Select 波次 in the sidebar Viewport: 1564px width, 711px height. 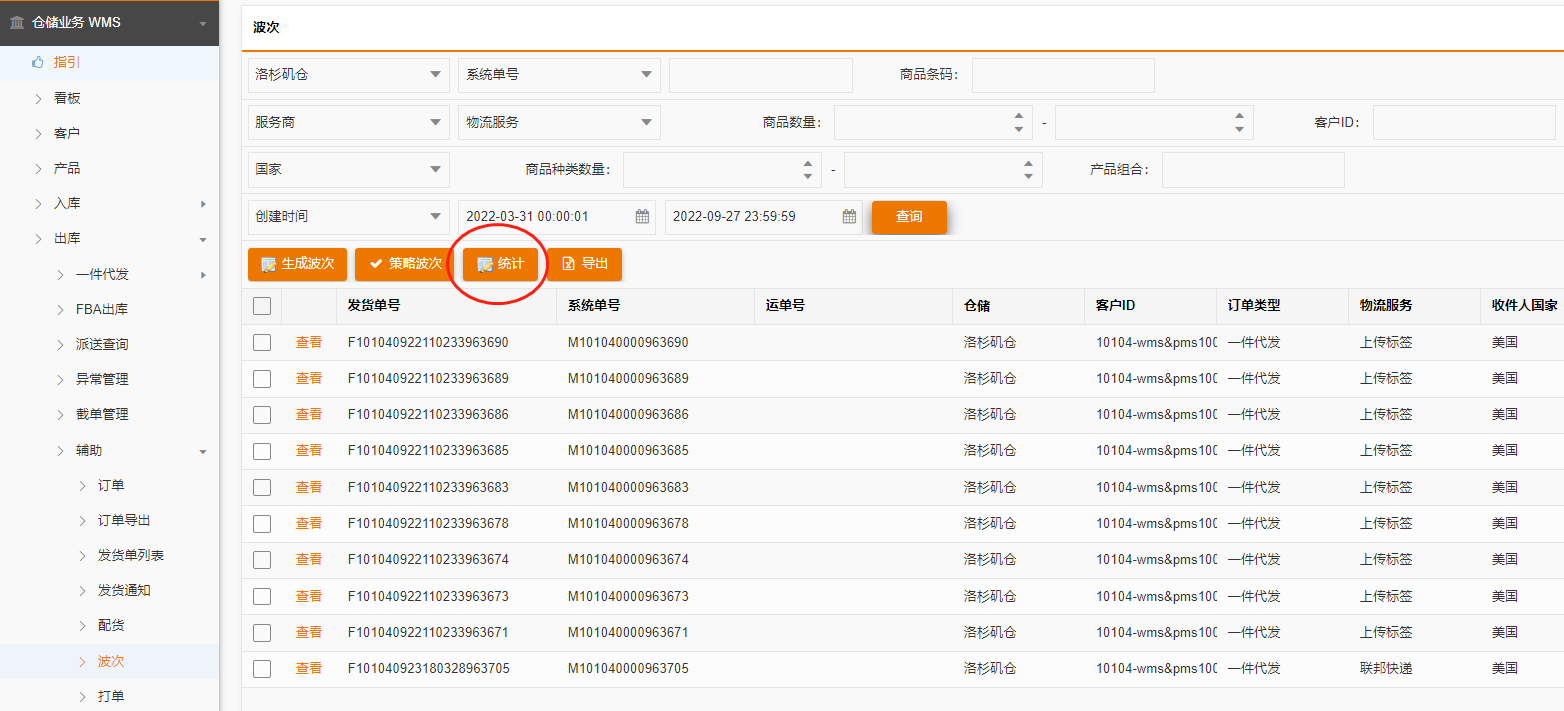pyautogui.click(x=109, y=661)
